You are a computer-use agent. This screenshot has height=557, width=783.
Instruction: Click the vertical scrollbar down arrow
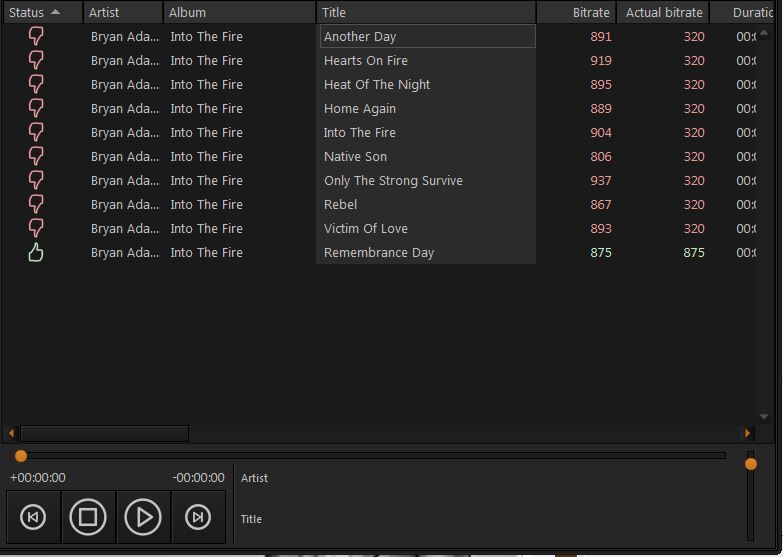764,416
